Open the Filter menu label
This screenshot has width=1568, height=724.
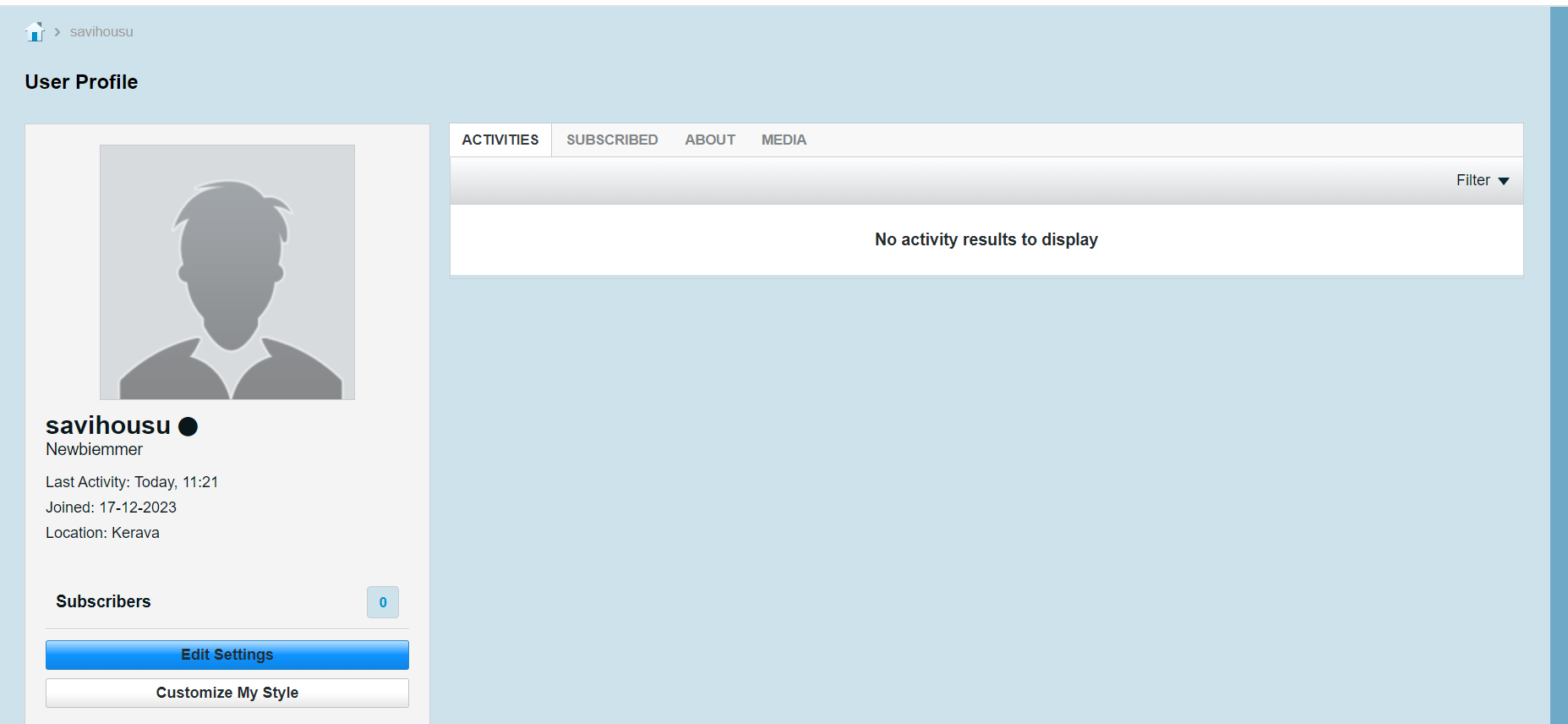[x=1472, y=180]
